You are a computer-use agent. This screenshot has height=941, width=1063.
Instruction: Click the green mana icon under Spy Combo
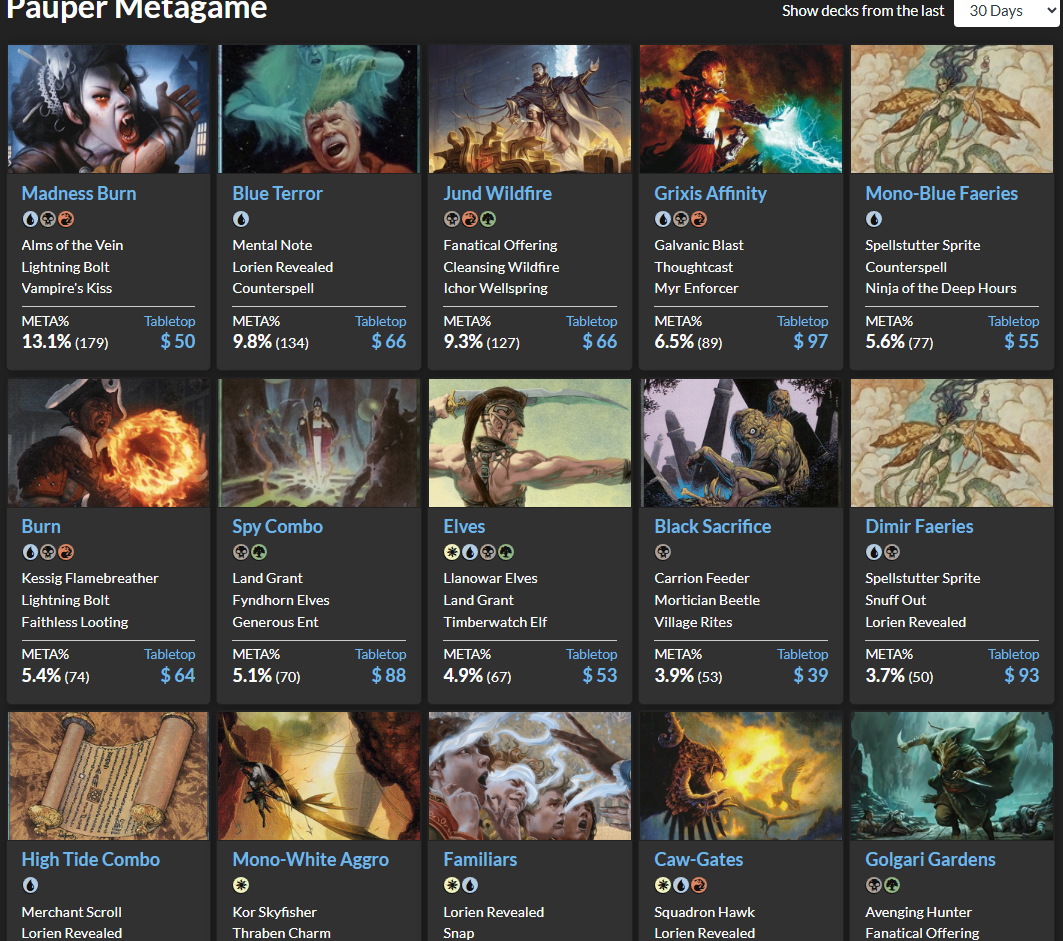pyautogui.click(x=259, y=552)
